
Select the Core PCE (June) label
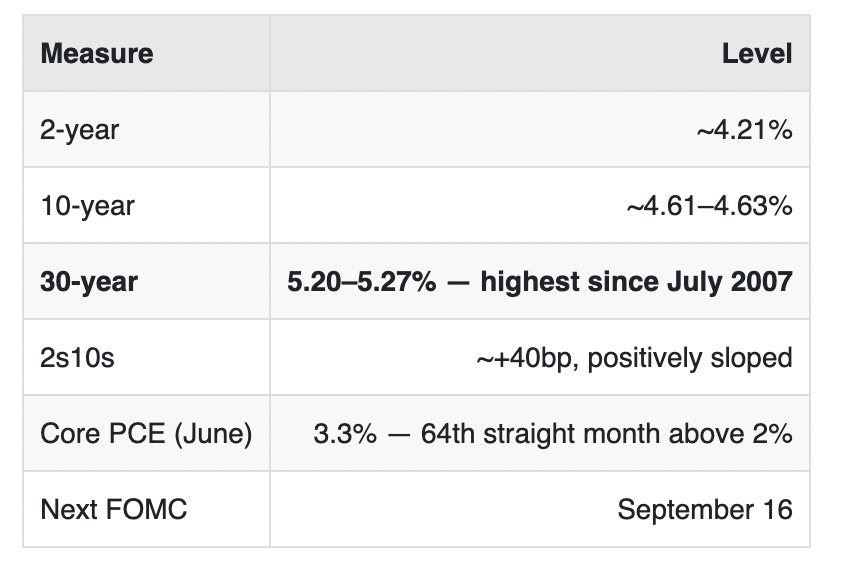[x=146, y=434]
